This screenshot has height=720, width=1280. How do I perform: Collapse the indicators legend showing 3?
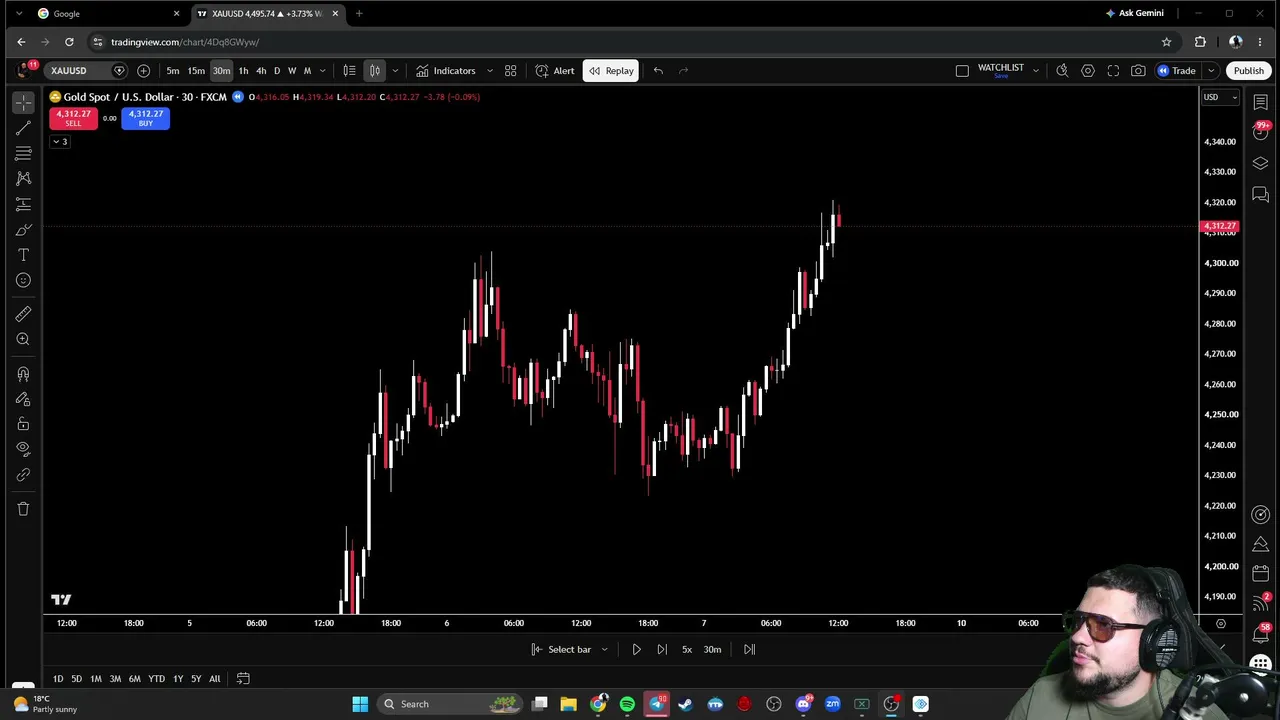[60, 142]
